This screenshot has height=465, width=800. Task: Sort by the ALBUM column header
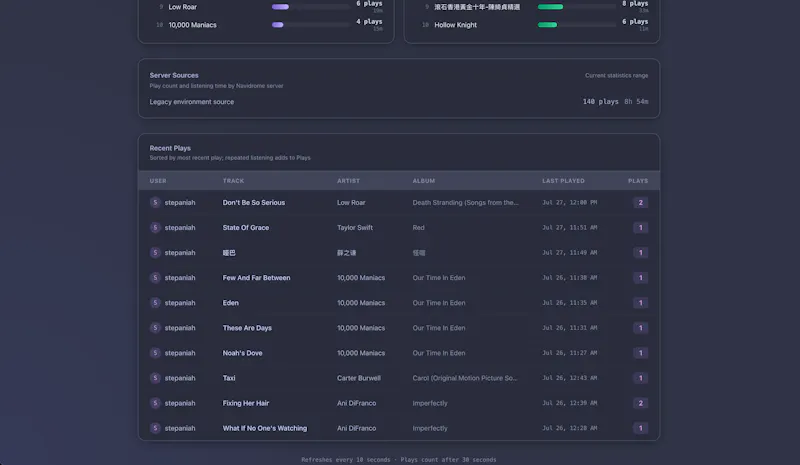pyautogui.click(x=424, y=181)
